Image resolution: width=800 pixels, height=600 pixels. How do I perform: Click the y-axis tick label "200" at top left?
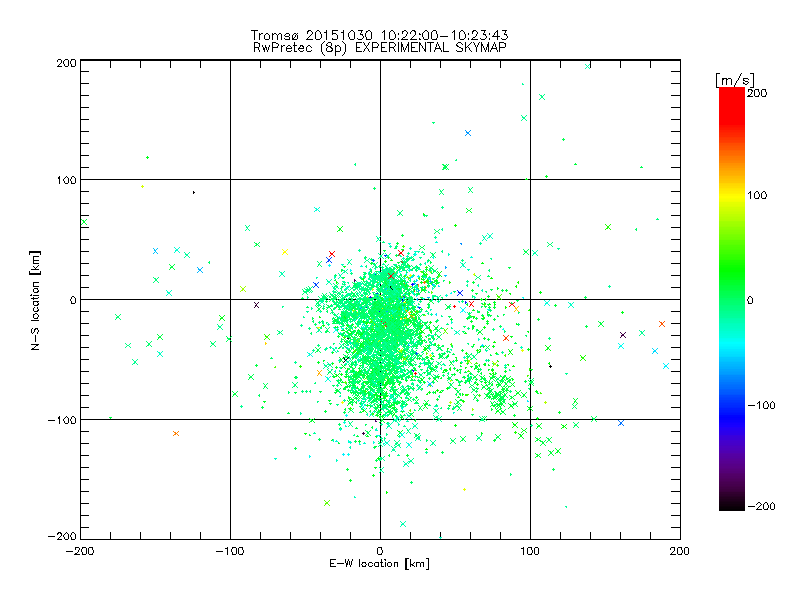click(66, 63)
